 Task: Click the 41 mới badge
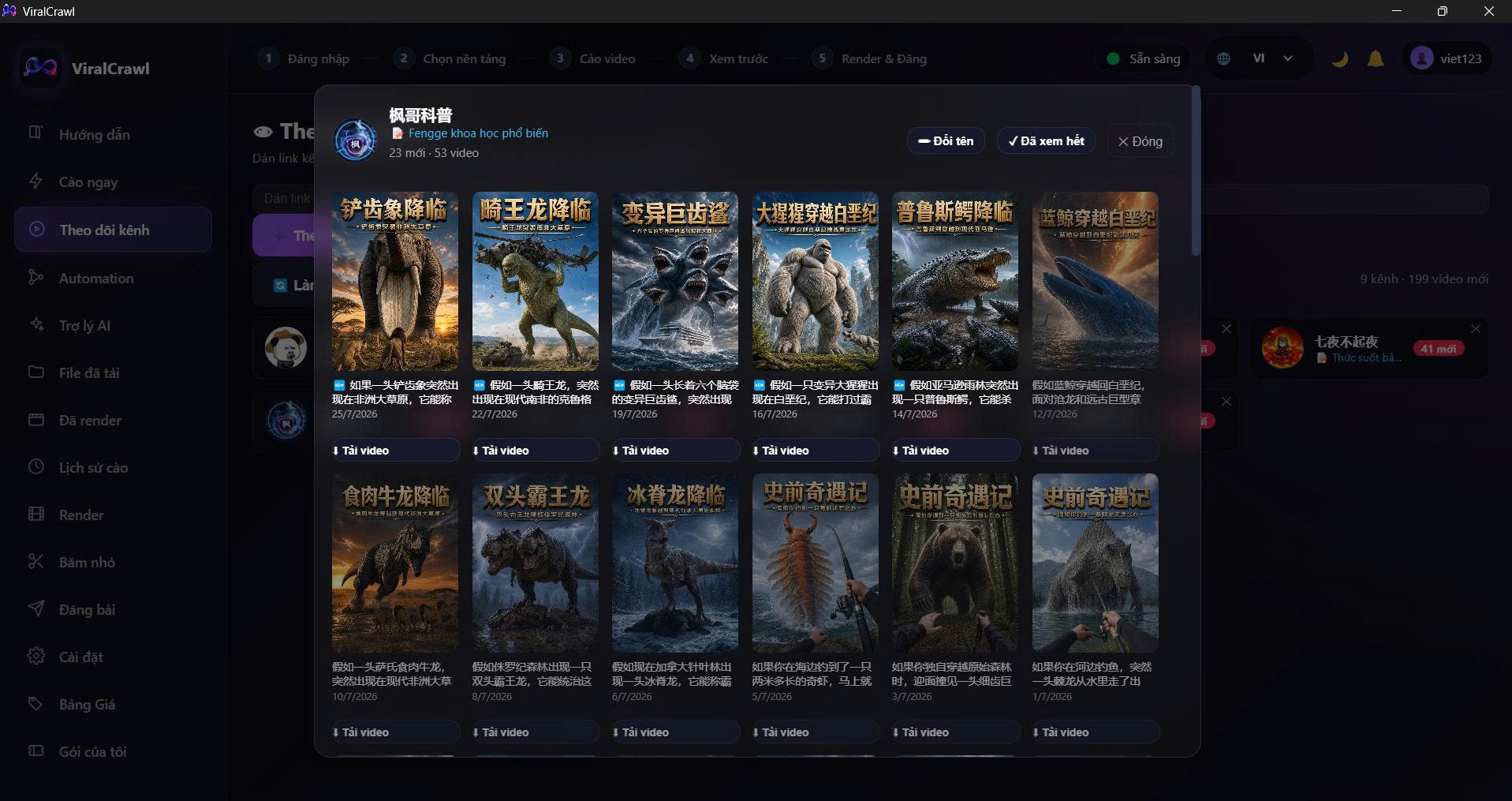(1439, 349)
